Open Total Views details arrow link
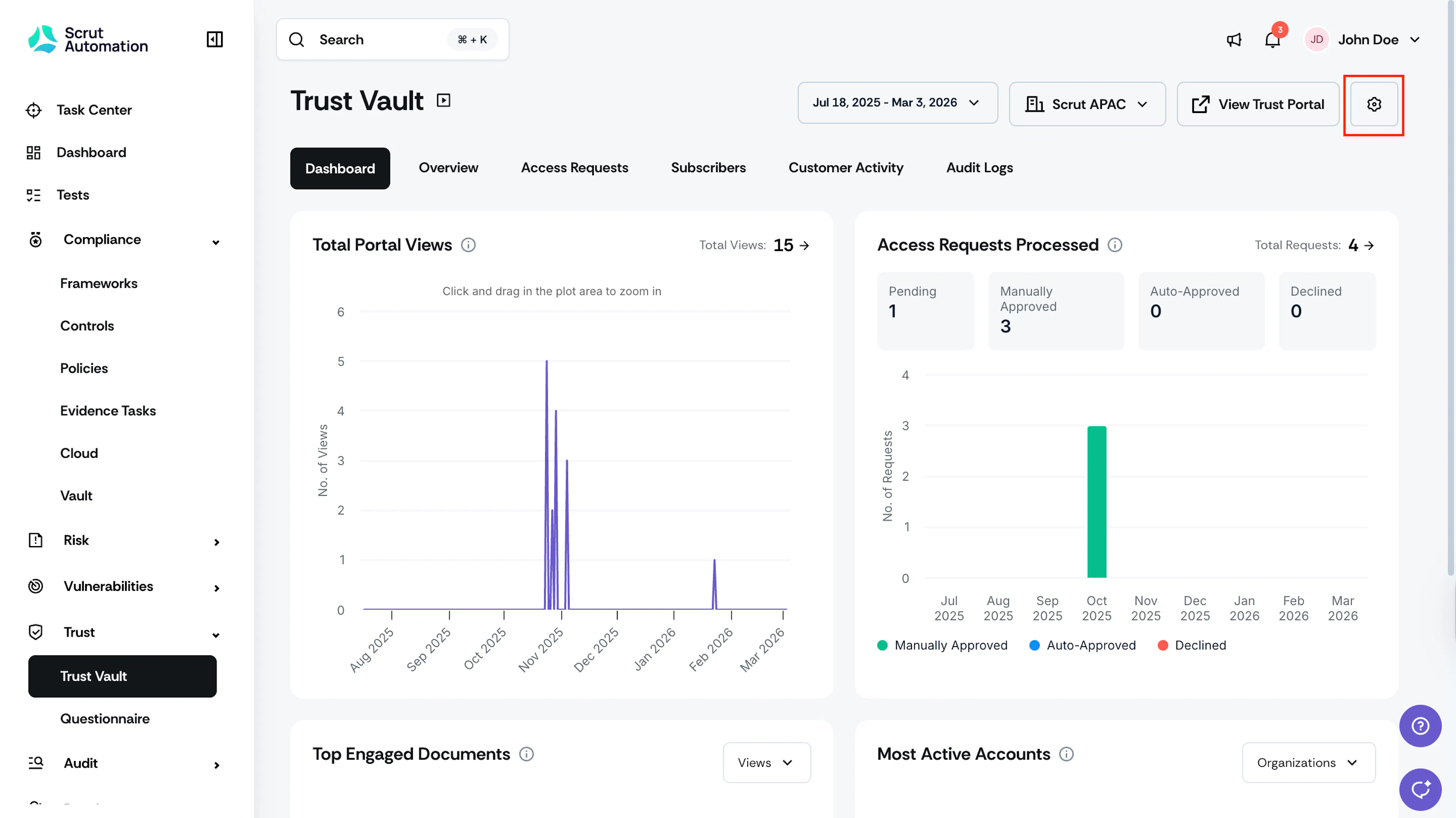The image size is (1456, 818). pos(804,245)
